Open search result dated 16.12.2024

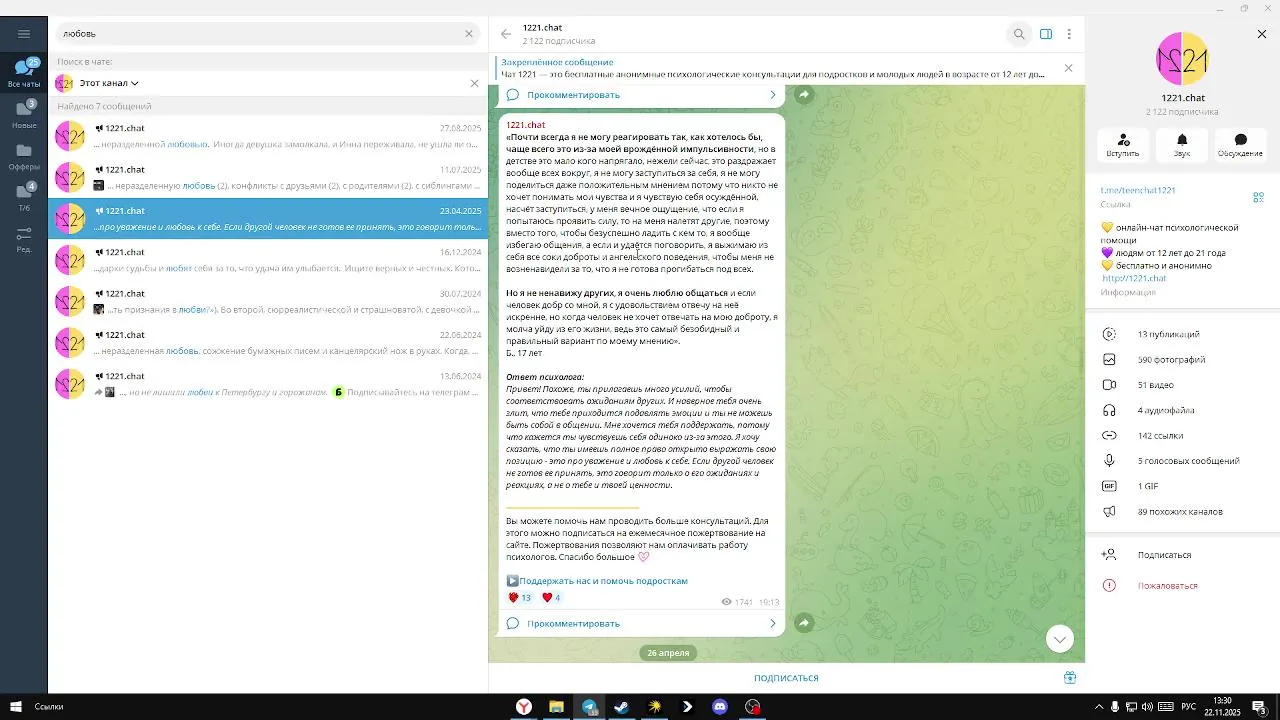(x=268, y=260)
